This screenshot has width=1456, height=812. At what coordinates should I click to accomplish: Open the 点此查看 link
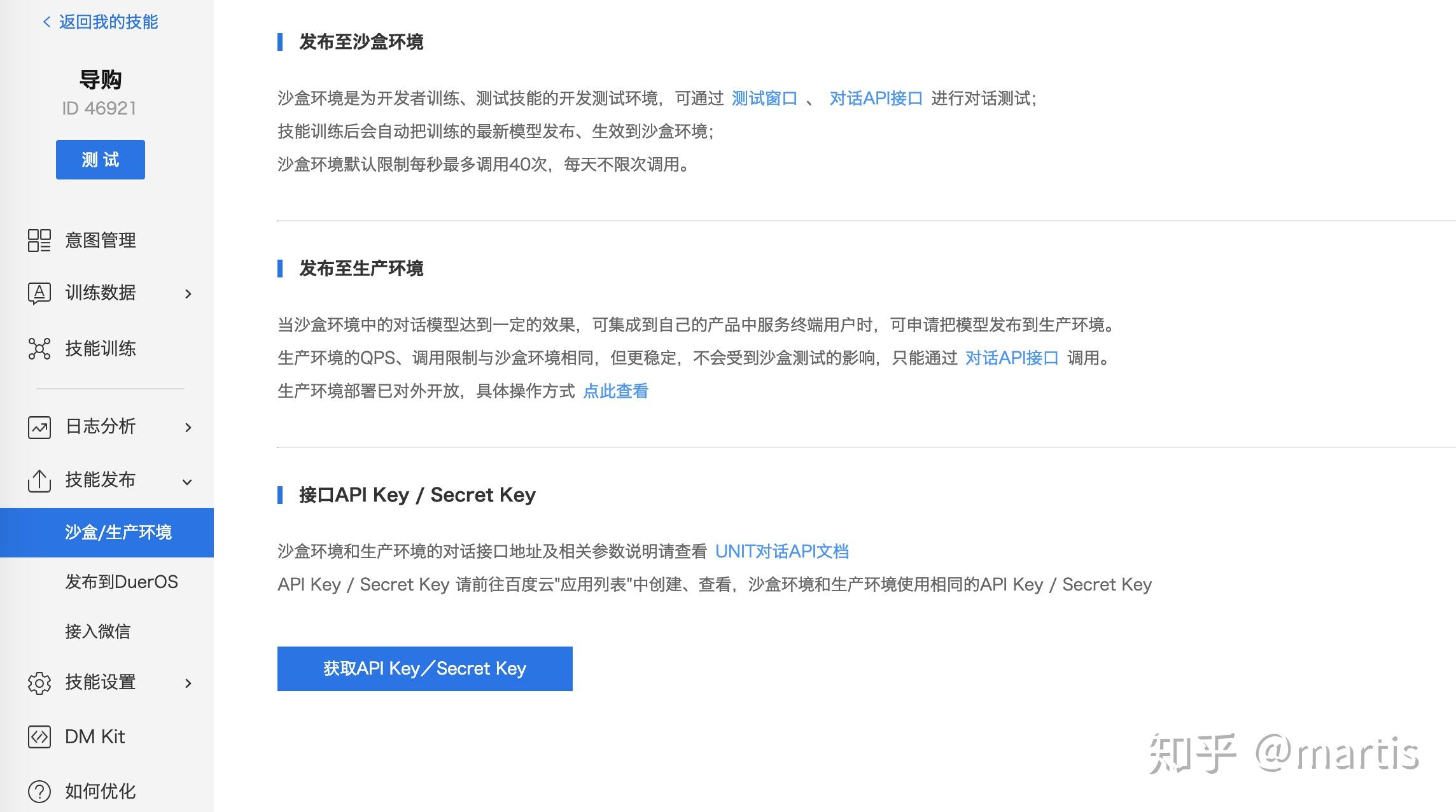[x=615, y=391]
